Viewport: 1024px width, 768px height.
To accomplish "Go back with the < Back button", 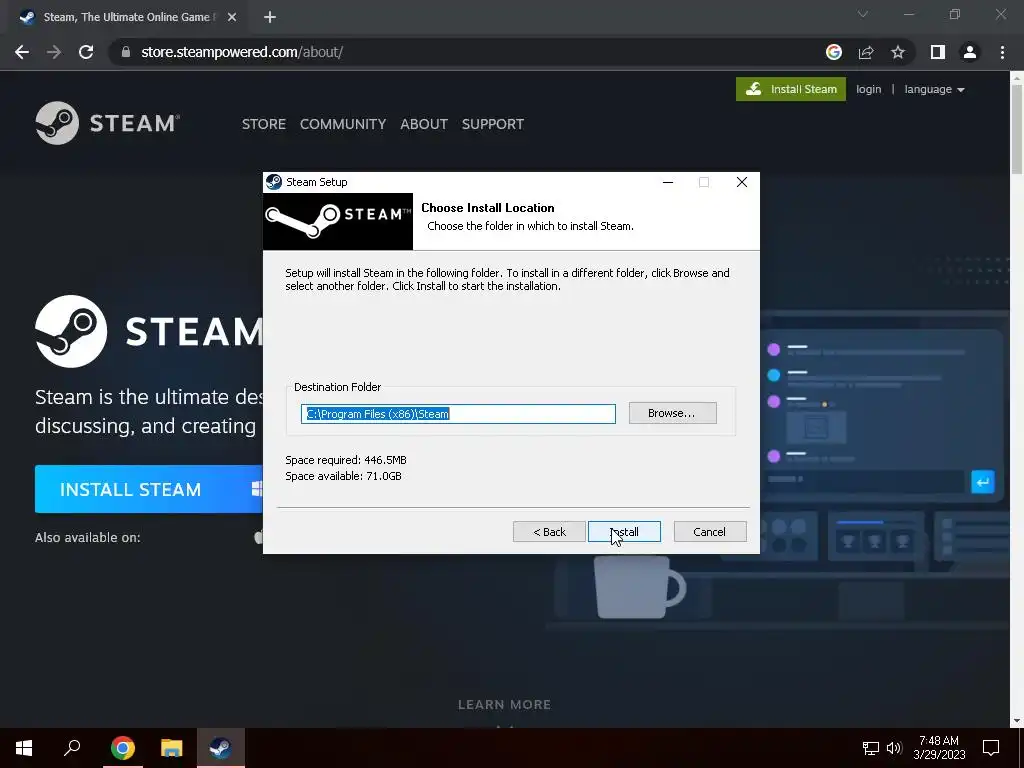I will 549,532.
